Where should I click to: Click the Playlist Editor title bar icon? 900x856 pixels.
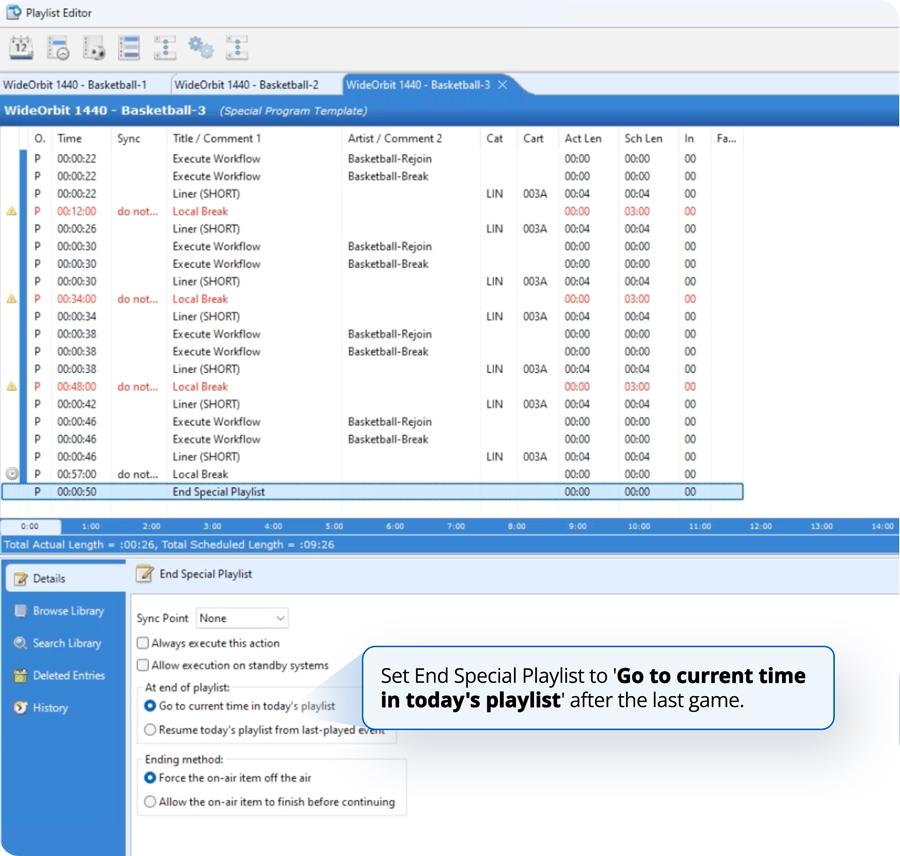tap(13, 13)
